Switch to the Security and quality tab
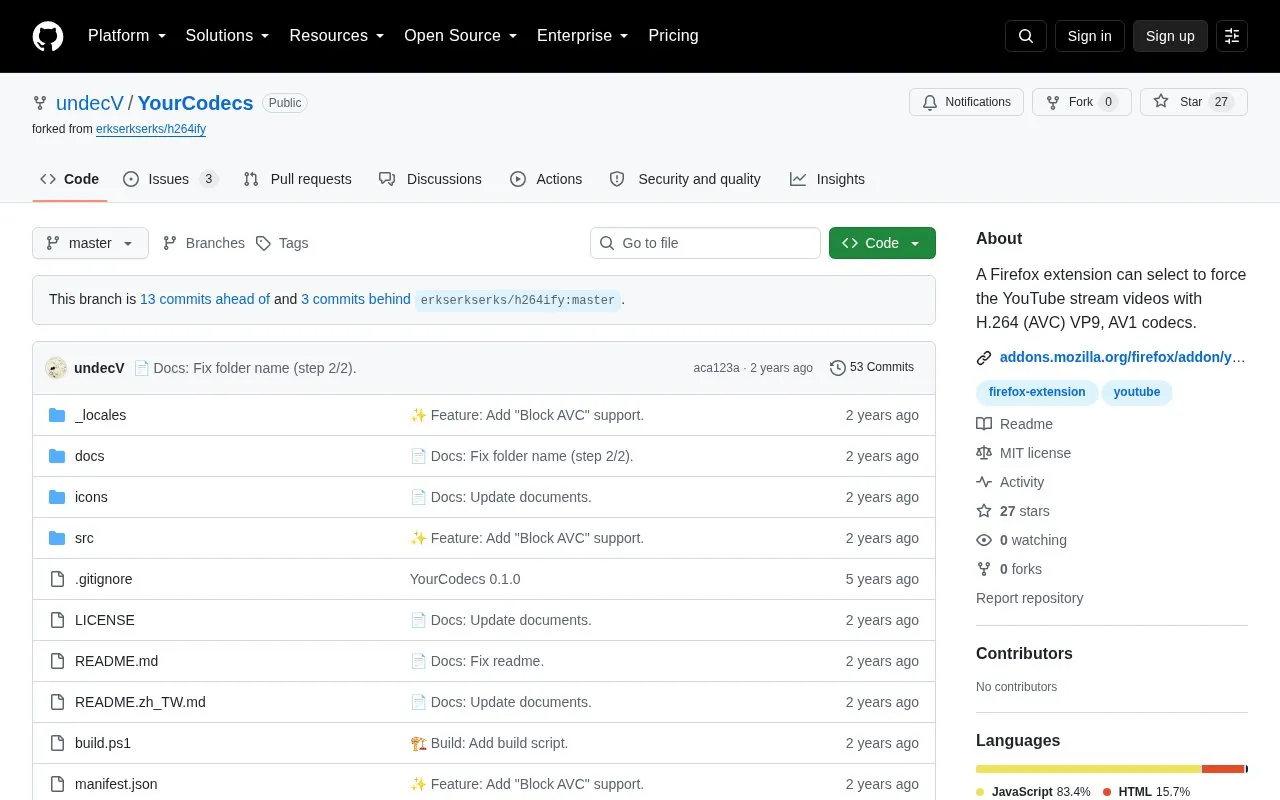This screenshot has width=1280, height=800. [685, 179]
